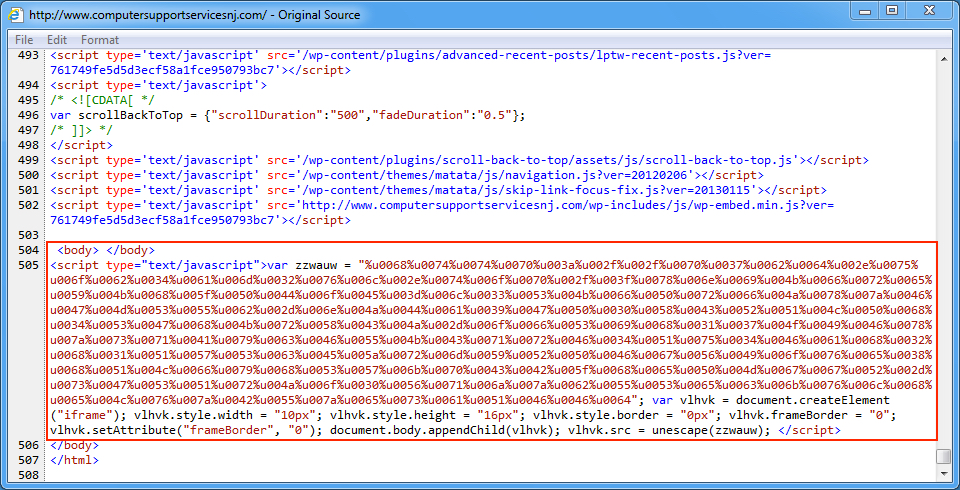Click the vlhvk.style.width assignment
Screen dimensions: 960x490
(x=227, y=415)
